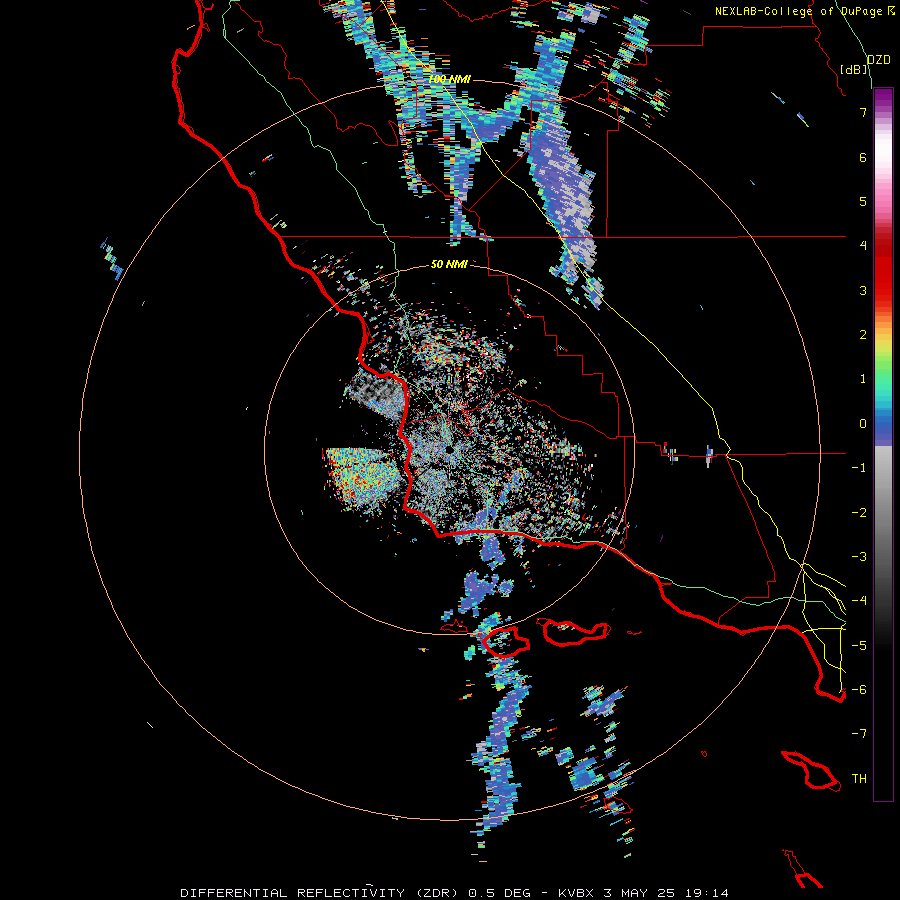Screen dimensions: 900x900
Task: Click the 1 dB value on color scale
Action: point(863,379)
